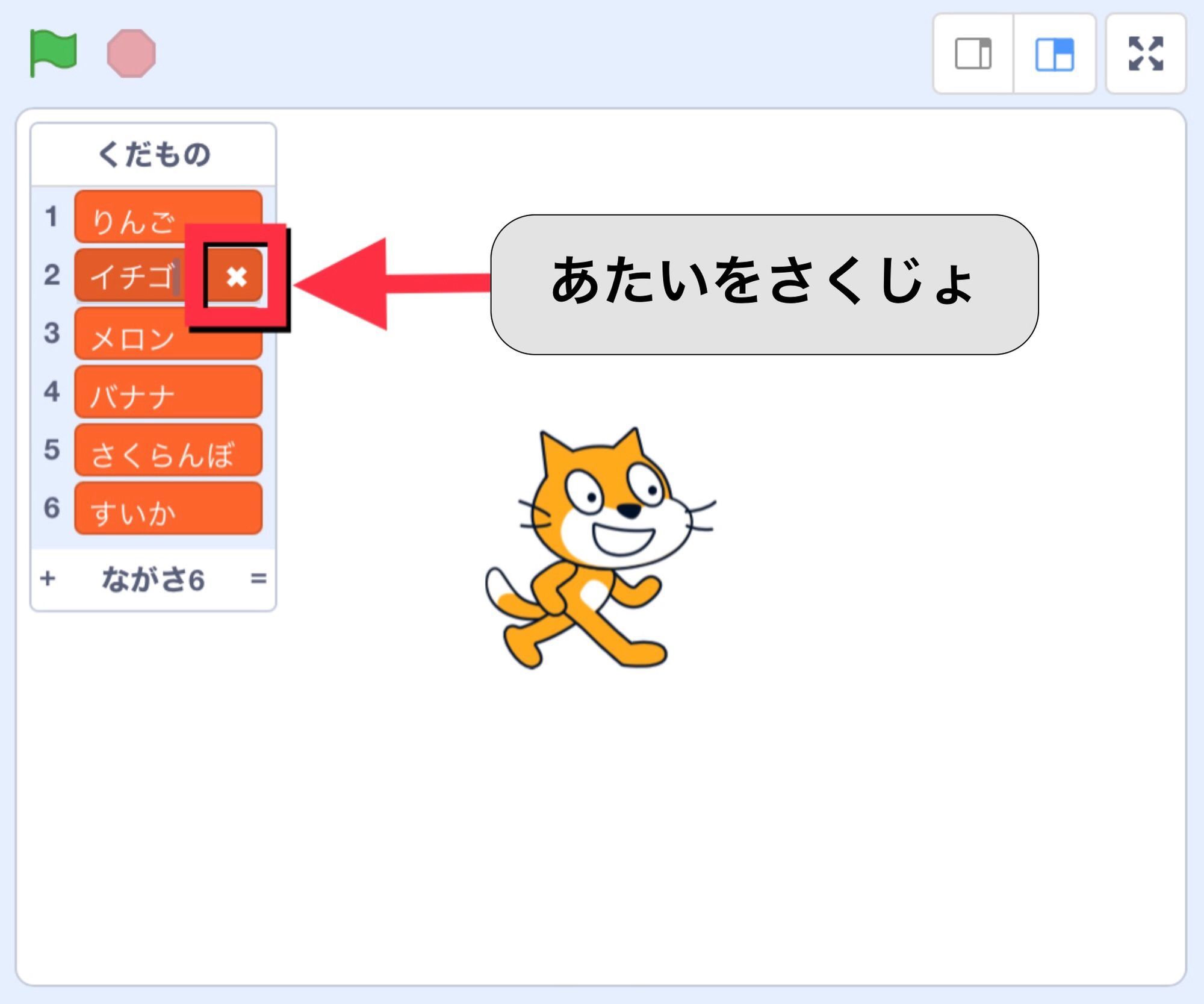Select list item バナナ
Image resolution: width=1204 pixels, height=1004 pixels.
pos(169,391)
